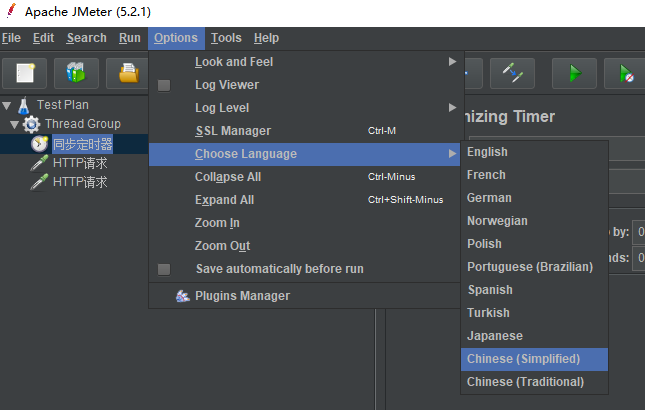This screenshot has height=410, width=645.
Task: Select the Test Plan flask icon
Action: (x=23, y=104)
